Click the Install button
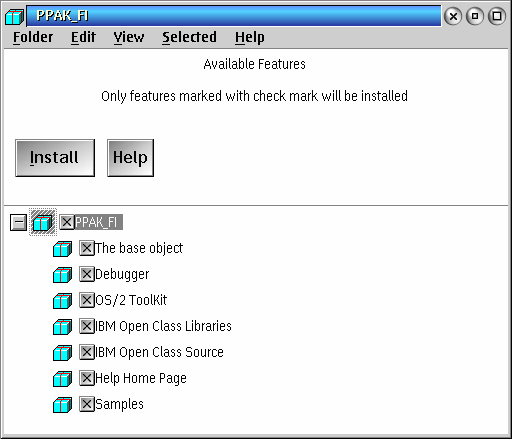Screen dimensions: 512x439 (55, 158)
